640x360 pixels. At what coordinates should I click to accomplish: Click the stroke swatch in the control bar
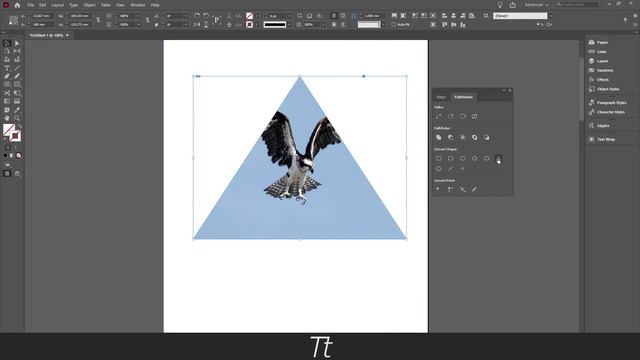click(249, 25)
